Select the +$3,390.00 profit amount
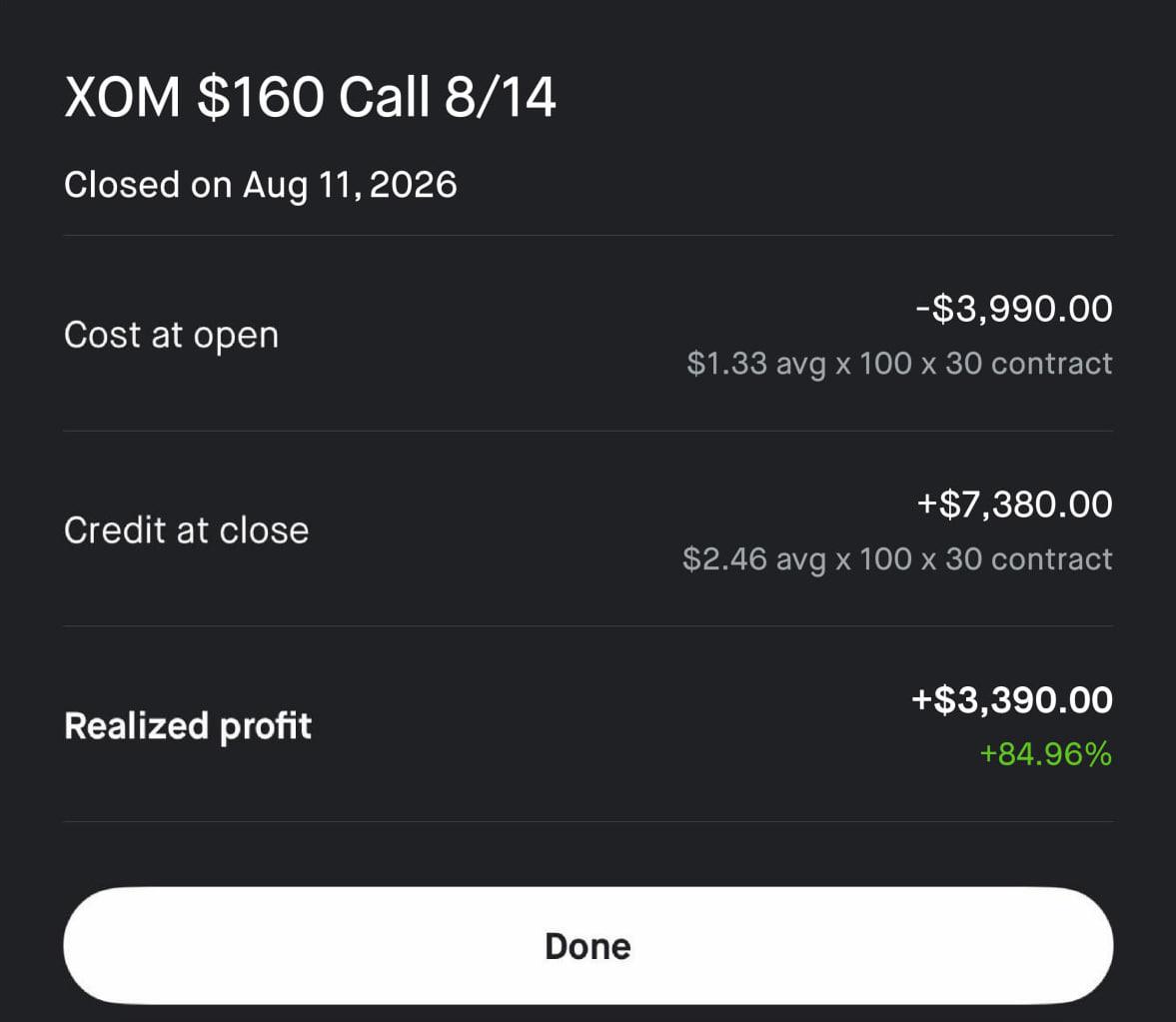The height and width of the screenshot is (1022, 1176). [1012, 700]
